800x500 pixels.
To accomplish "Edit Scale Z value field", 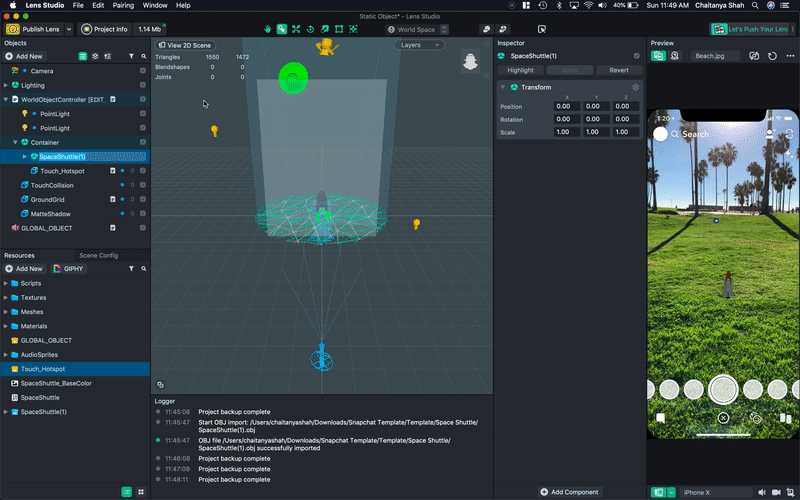I will (x=626, y=132).
